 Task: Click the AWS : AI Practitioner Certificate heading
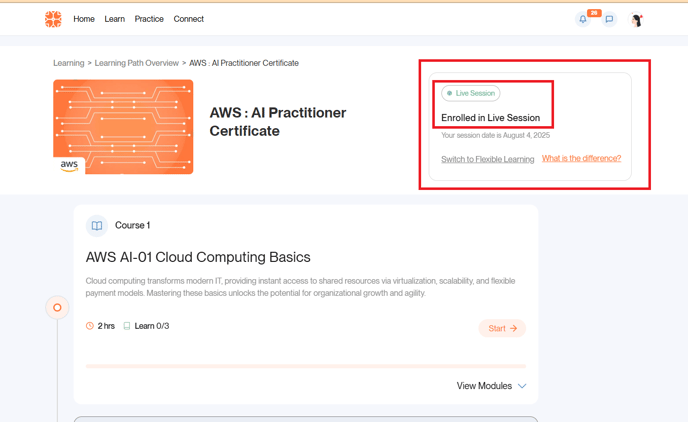pos(278,122)
